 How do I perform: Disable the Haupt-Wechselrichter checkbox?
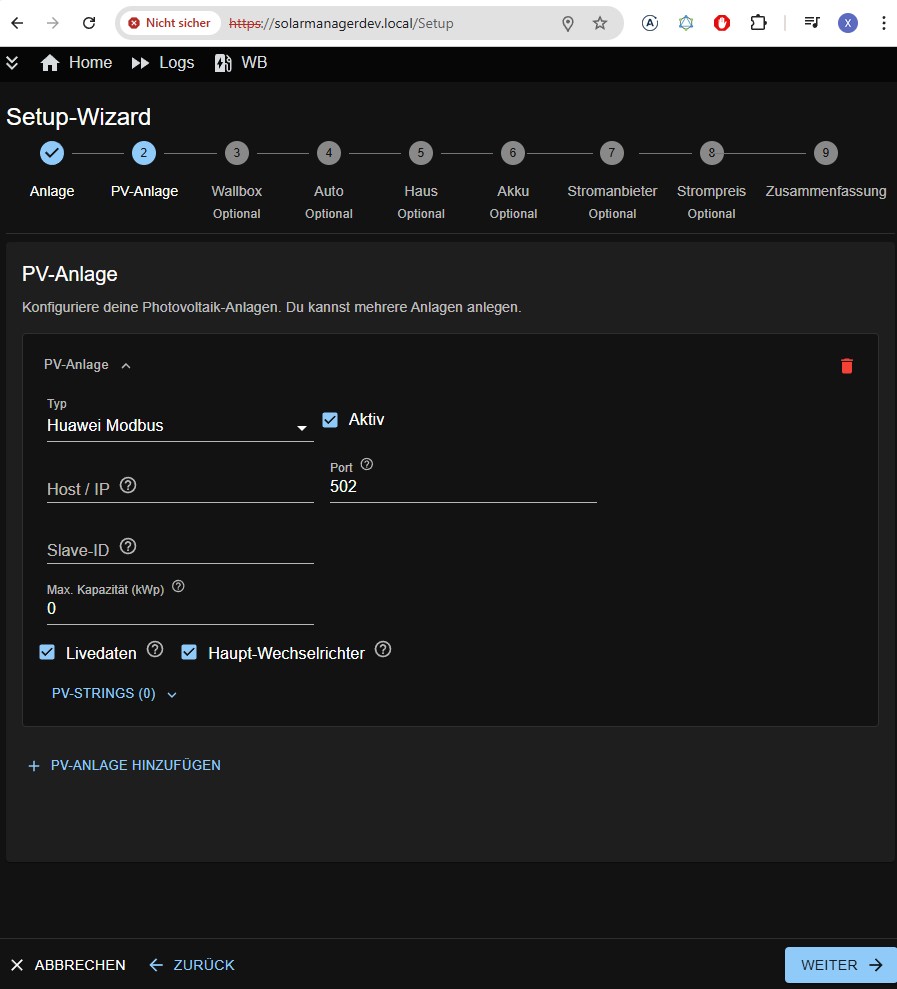[189, 653]
